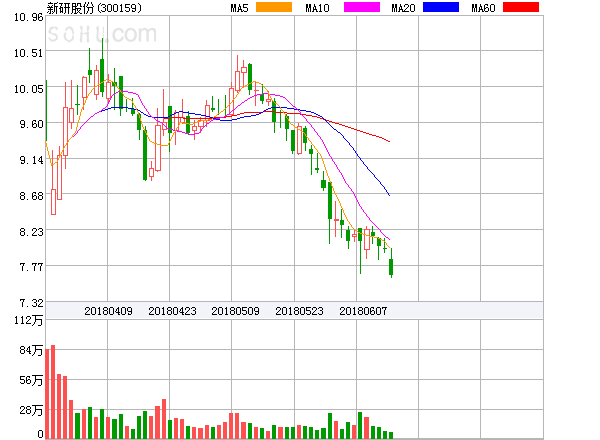Click the 8.68 price axis label

tap(31, 196)
